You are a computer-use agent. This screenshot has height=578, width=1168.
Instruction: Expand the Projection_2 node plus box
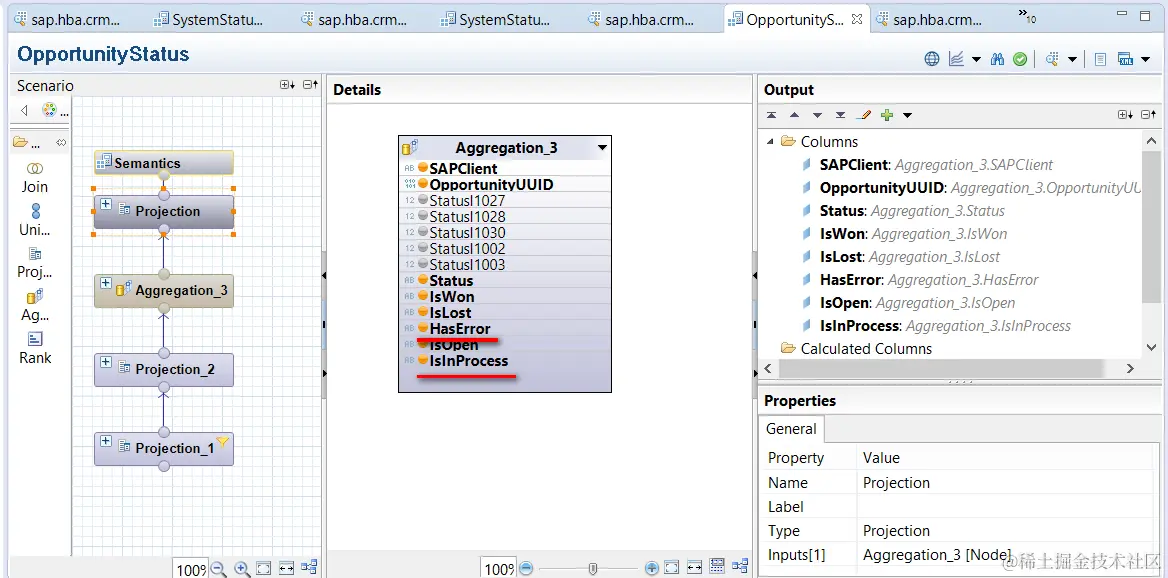[106, 362]
